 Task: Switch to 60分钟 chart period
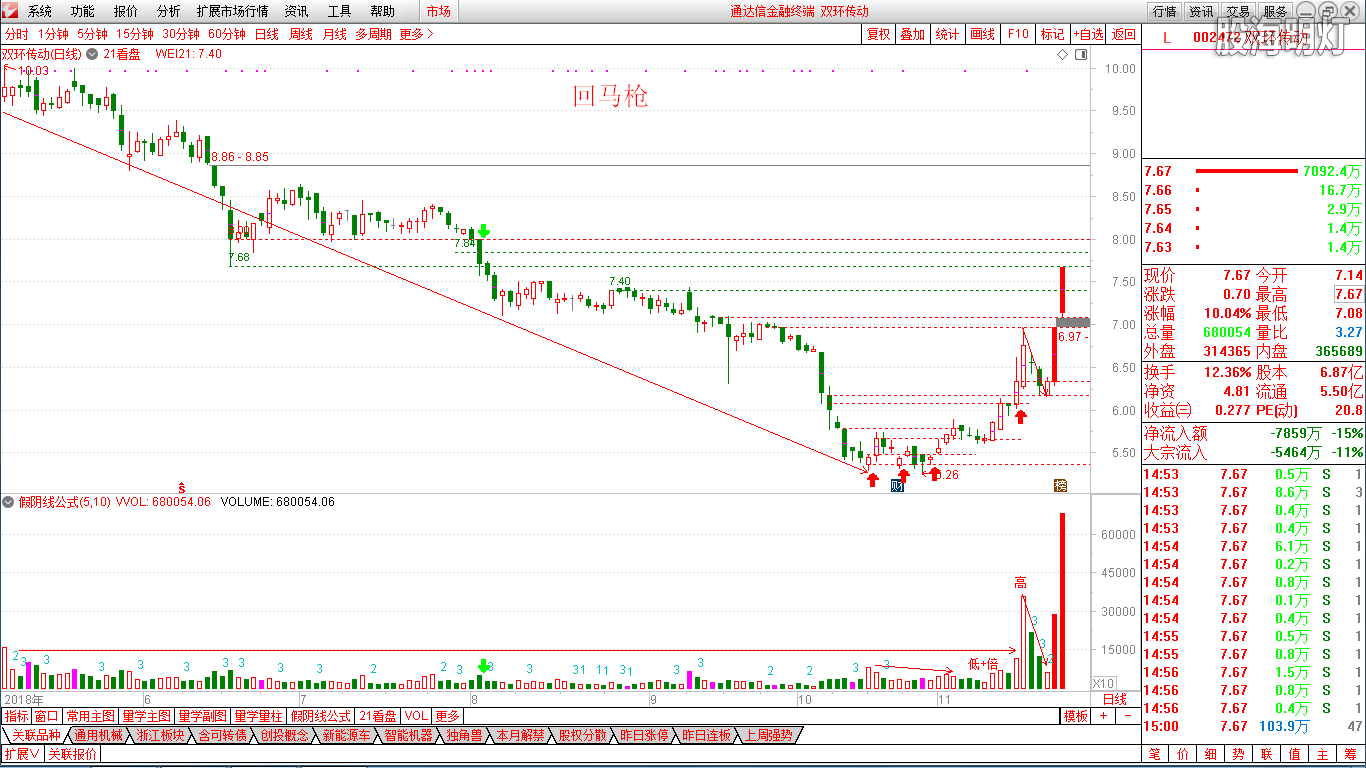[x=228, y=34]
